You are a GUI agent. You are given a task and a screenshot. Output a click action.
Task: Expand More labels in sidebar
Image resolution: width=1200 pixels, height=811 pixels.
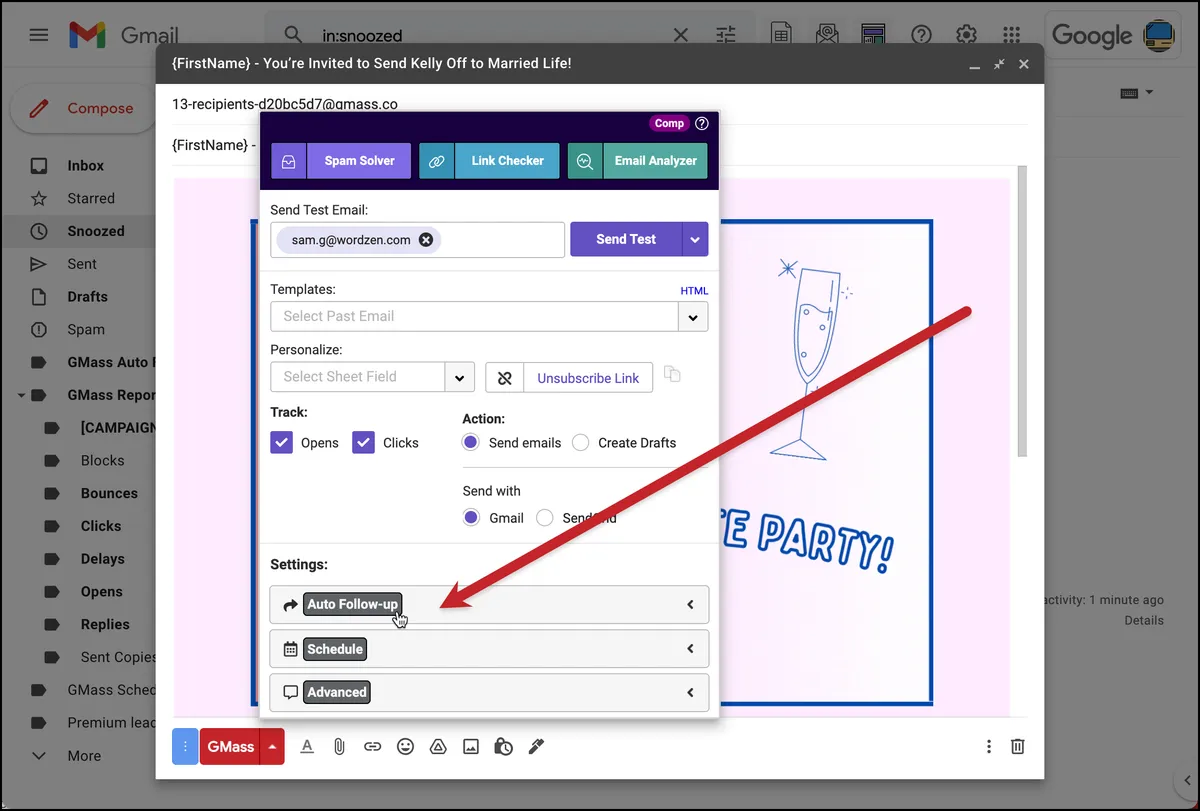(84, 756)
